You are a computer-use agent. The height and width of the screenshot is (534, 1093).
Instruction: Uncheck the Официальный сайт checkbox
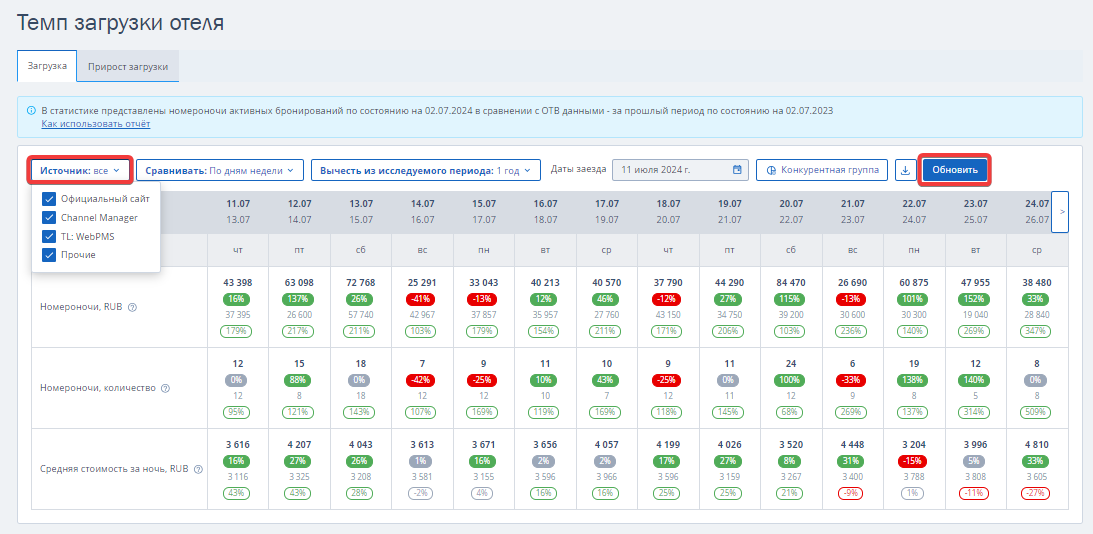coord(49,198)
